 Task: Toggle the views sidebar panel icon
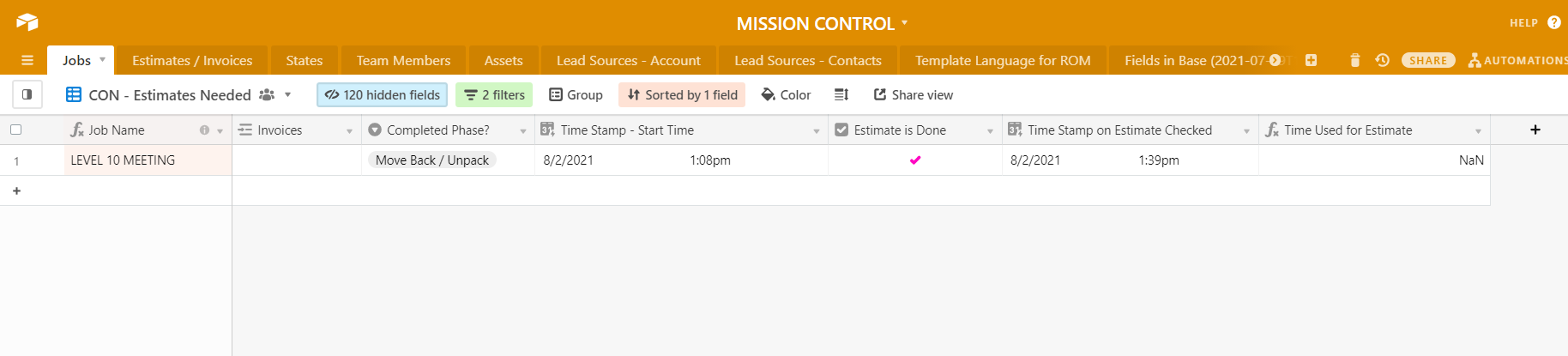point(27,94)
